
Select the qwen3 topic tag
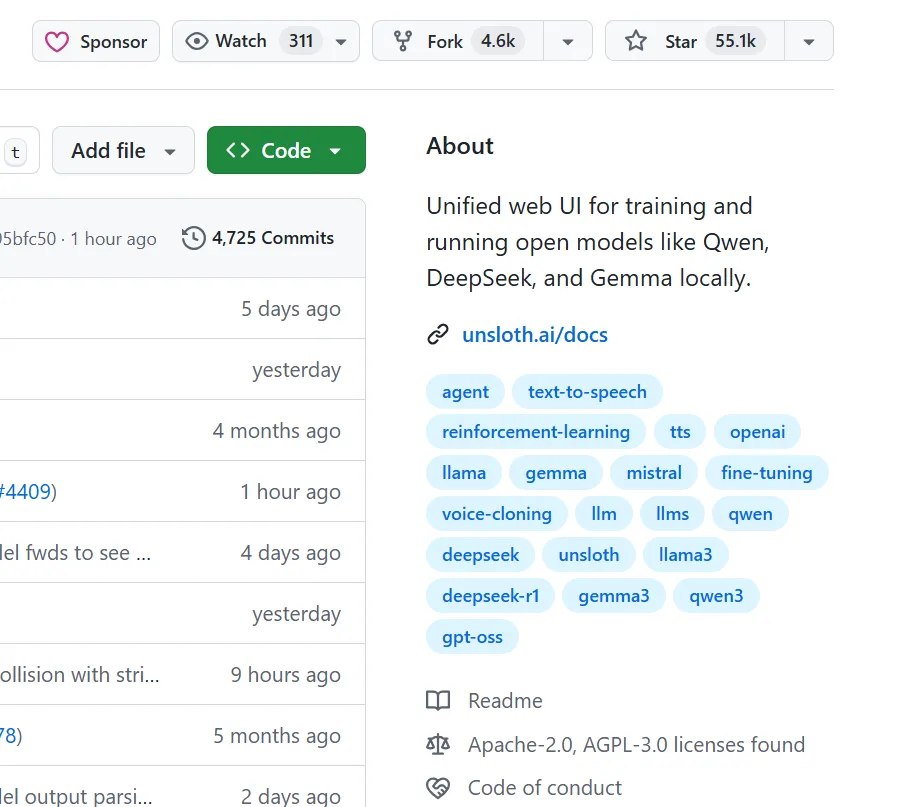[x=716, y=596]
